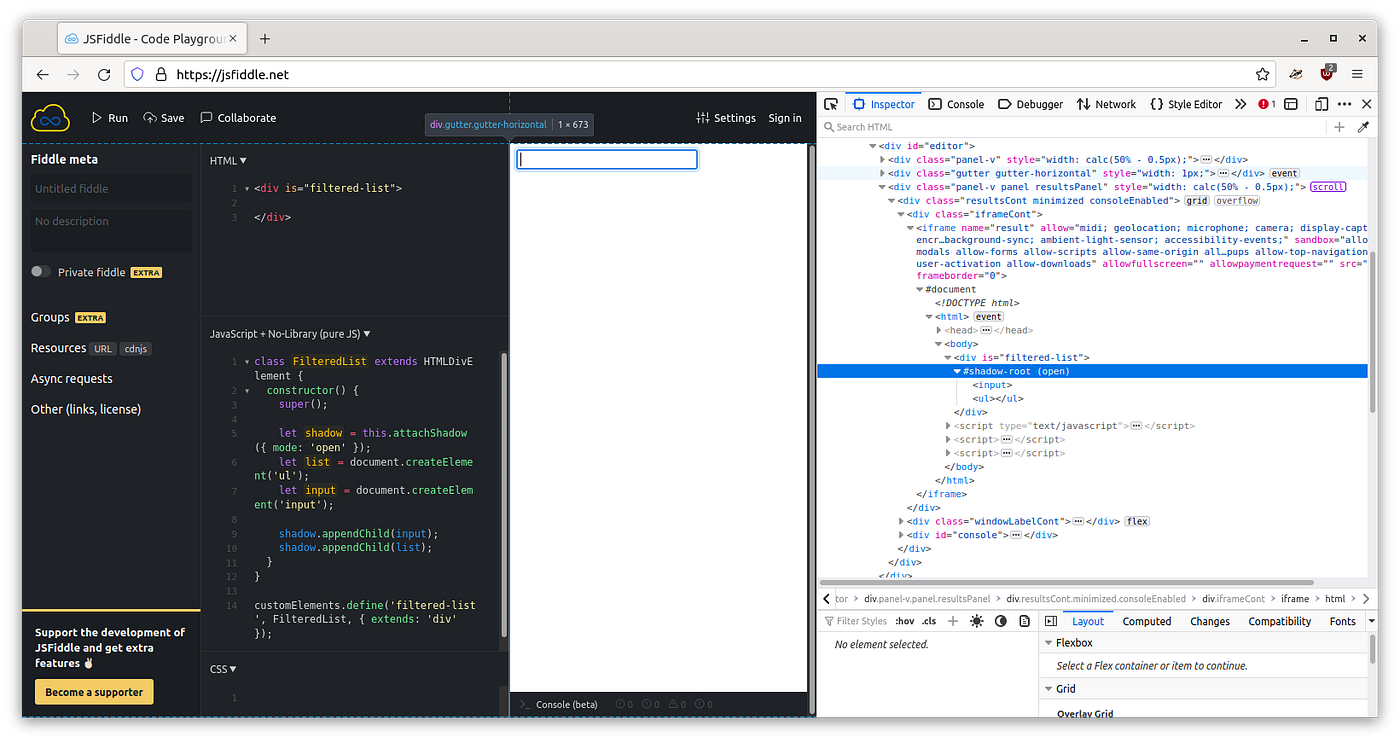Open the Style Editor tab
1400x742 pixels.
point(1186,104)
